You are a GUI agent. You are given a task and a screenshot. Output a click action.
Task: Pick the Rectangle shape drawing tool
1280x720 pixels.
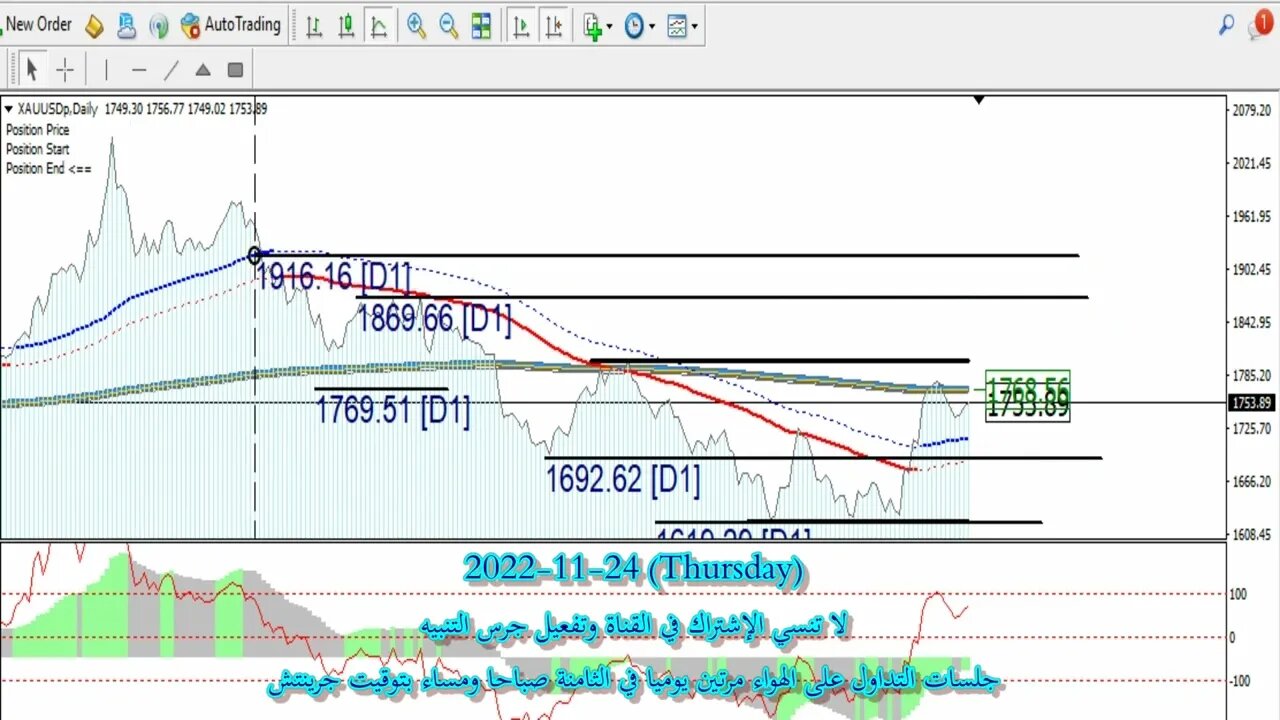235,70
